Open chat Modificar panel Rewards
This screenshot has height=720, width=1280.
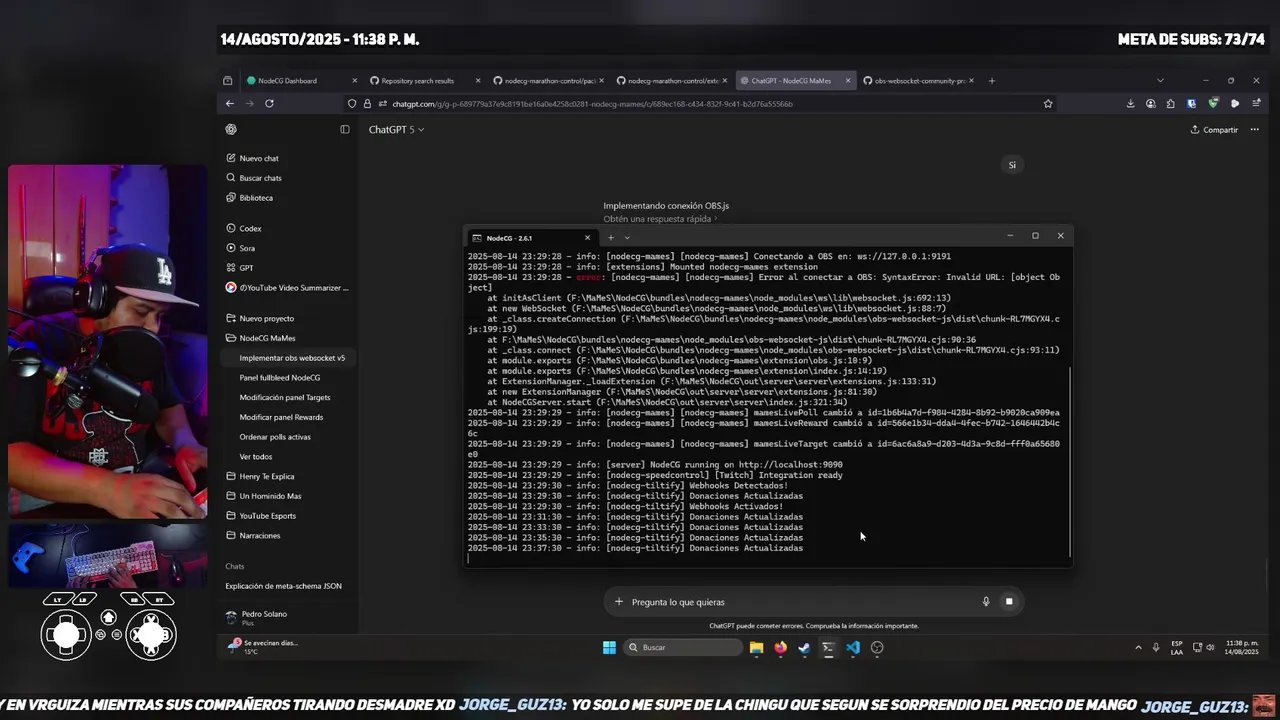click(x=281, y=417)
